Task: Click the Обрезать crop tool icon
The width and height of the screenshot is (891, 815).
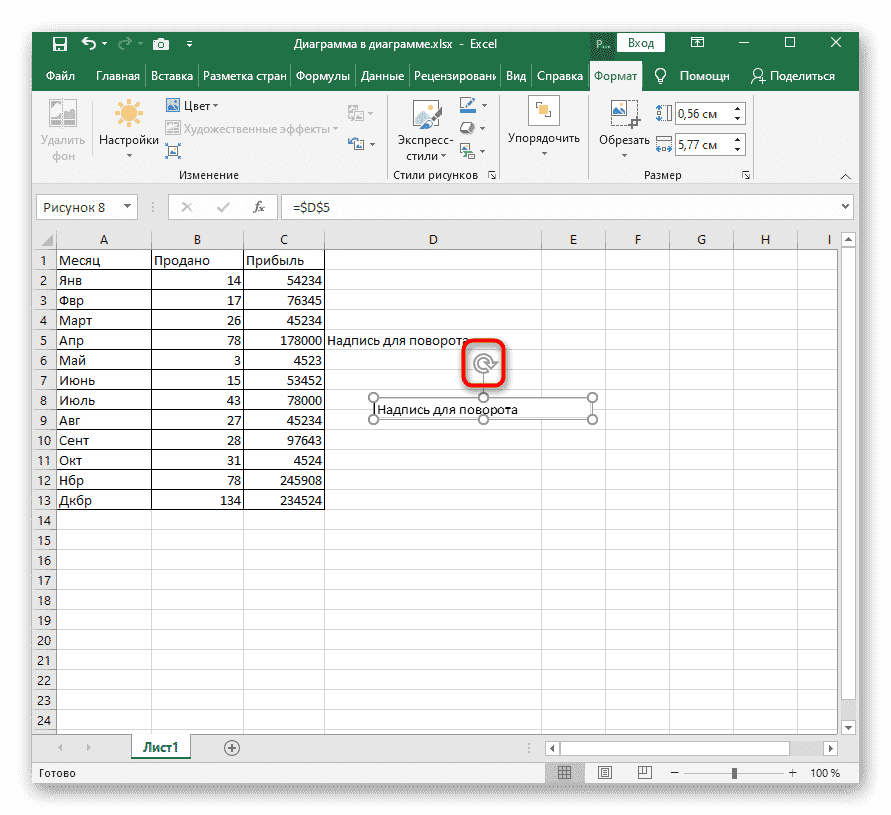Action: (624, 126)
